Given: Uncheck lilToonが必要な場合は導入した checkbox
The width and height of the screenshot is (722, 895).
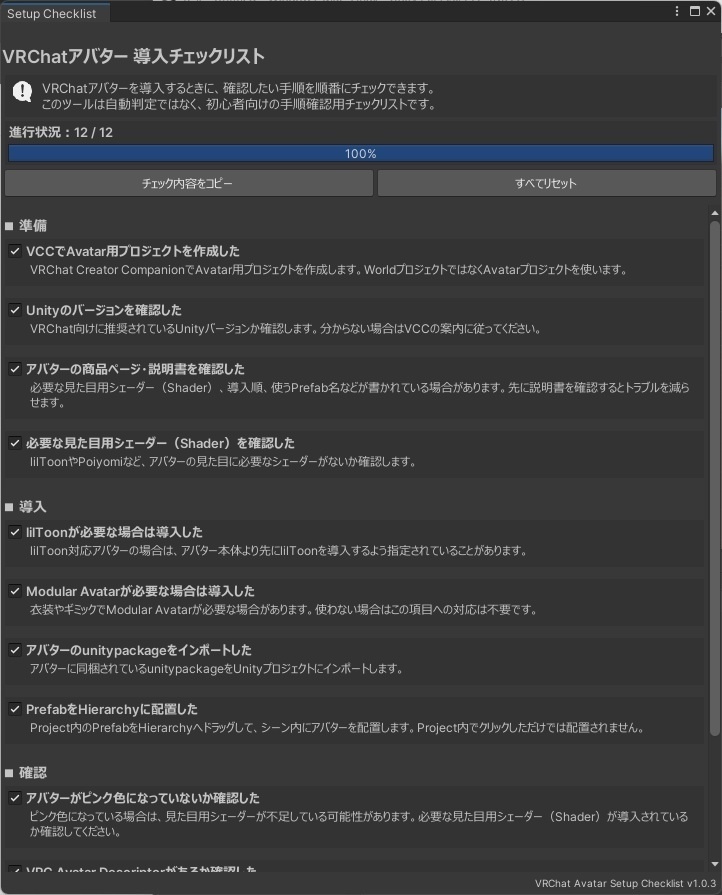Looking at the screenshot, I should (x=15, y=532).
